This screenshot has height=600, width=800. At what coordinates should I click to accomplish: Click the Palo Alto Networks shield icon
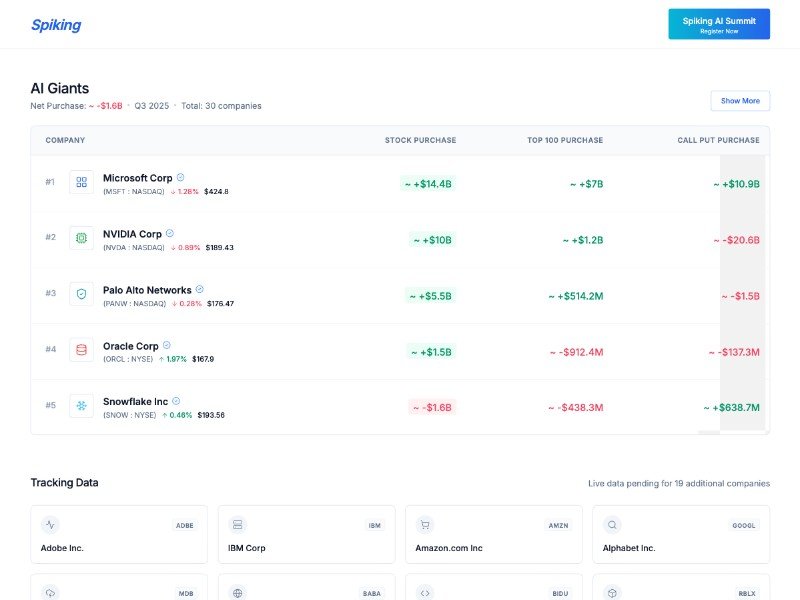coord(81,294)
